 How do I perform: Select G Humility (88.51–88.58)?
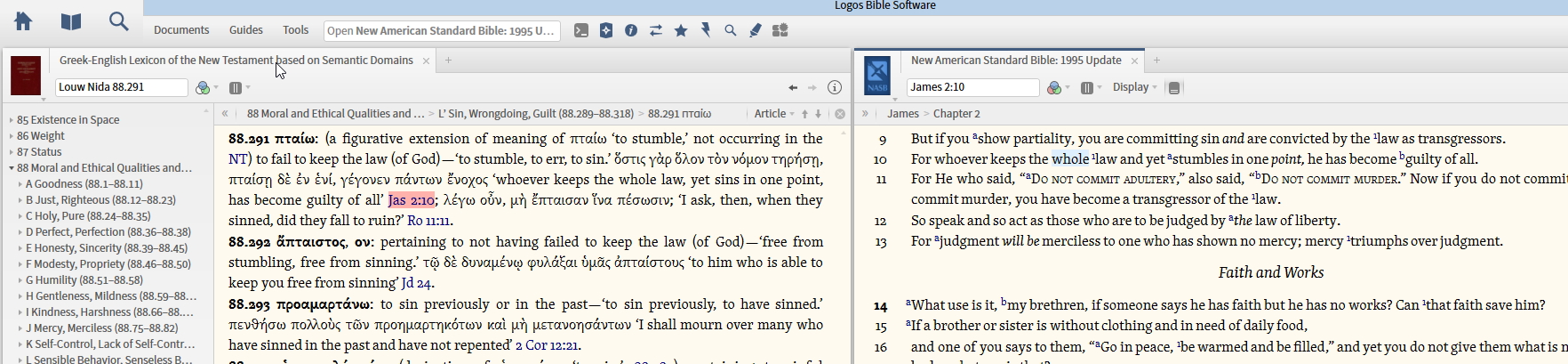(x=84, y=280)
